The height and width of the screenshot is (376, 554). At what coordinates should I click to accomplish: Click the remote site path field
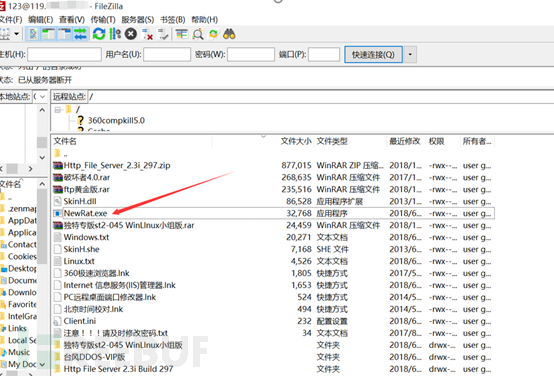(320, 96)
